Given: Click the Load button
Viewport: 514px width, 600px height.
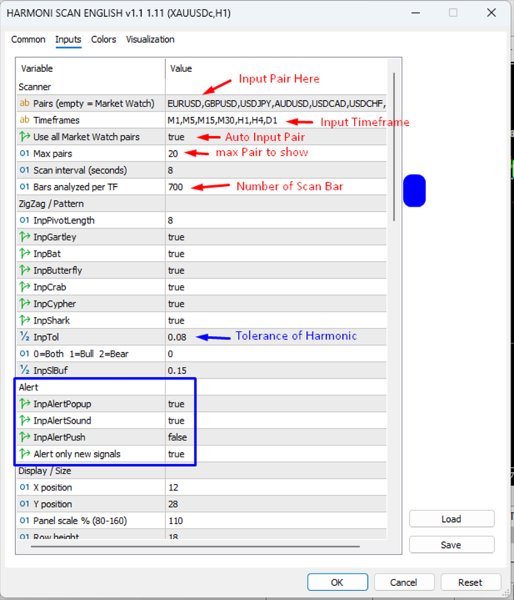Looking at the screenshot, I should pyautogui.click(x=451, y=519).
